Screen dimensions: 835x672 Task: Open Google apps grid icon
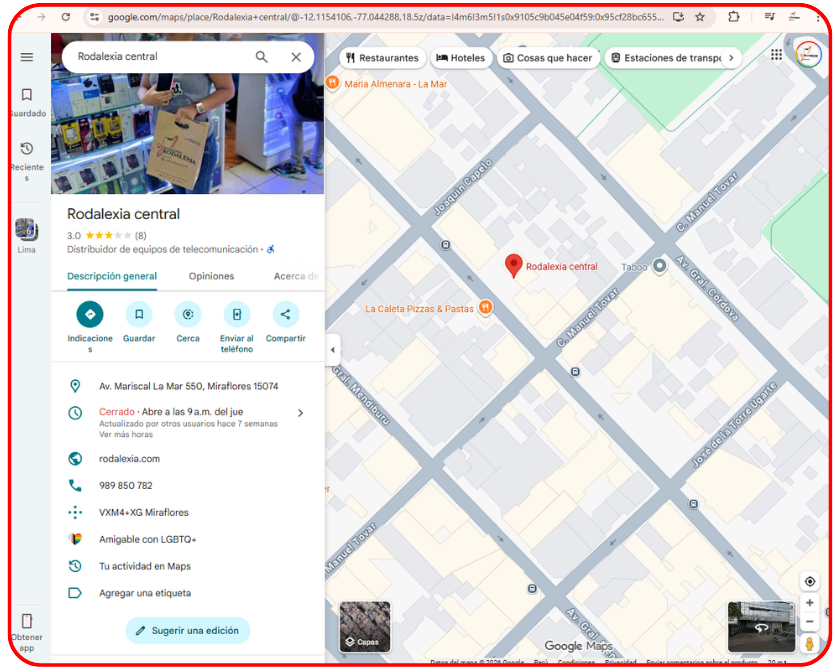pos(777,55)
